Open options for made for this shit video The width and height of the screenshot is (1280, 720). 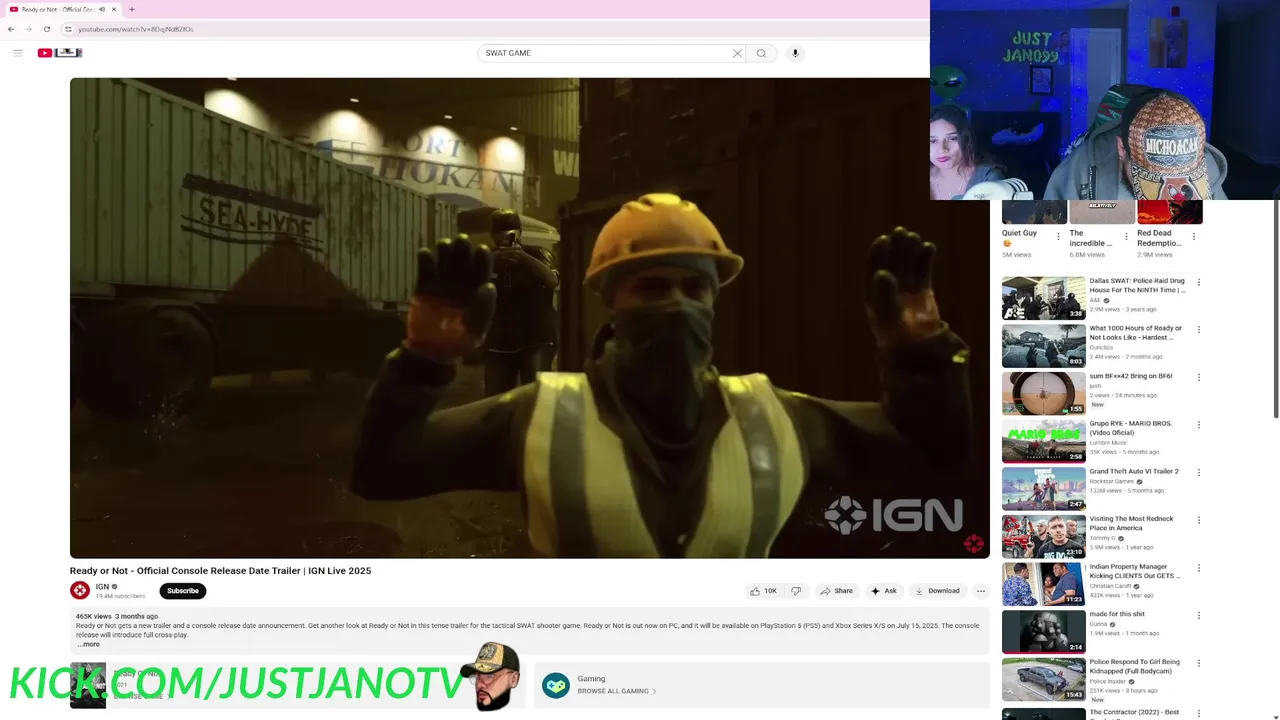1199,615
